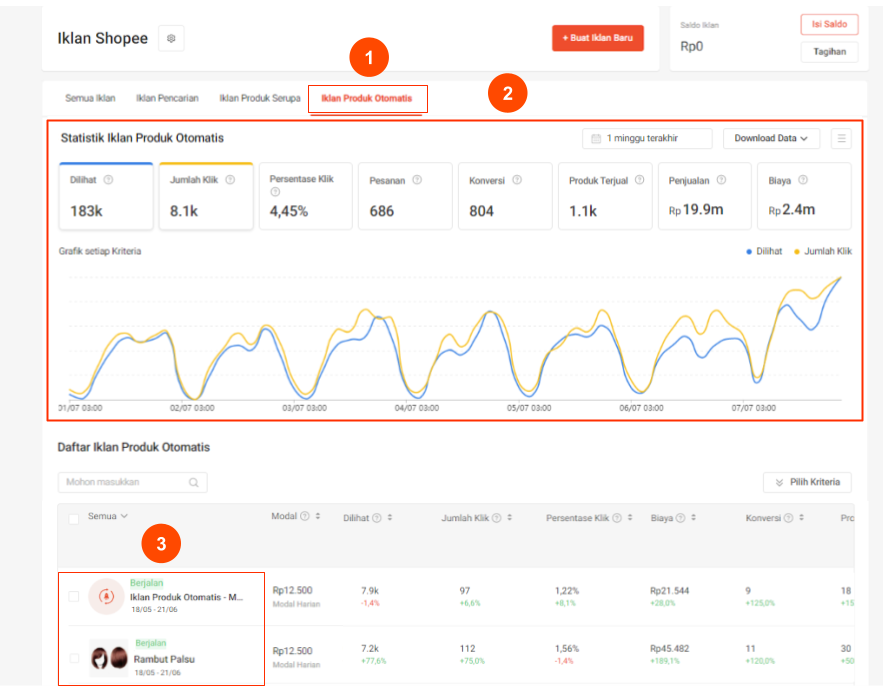Click the Rp45.482 Biaya value
Image resolution: width=883 pixels, height=691 pixels.
tap(670, 649)
